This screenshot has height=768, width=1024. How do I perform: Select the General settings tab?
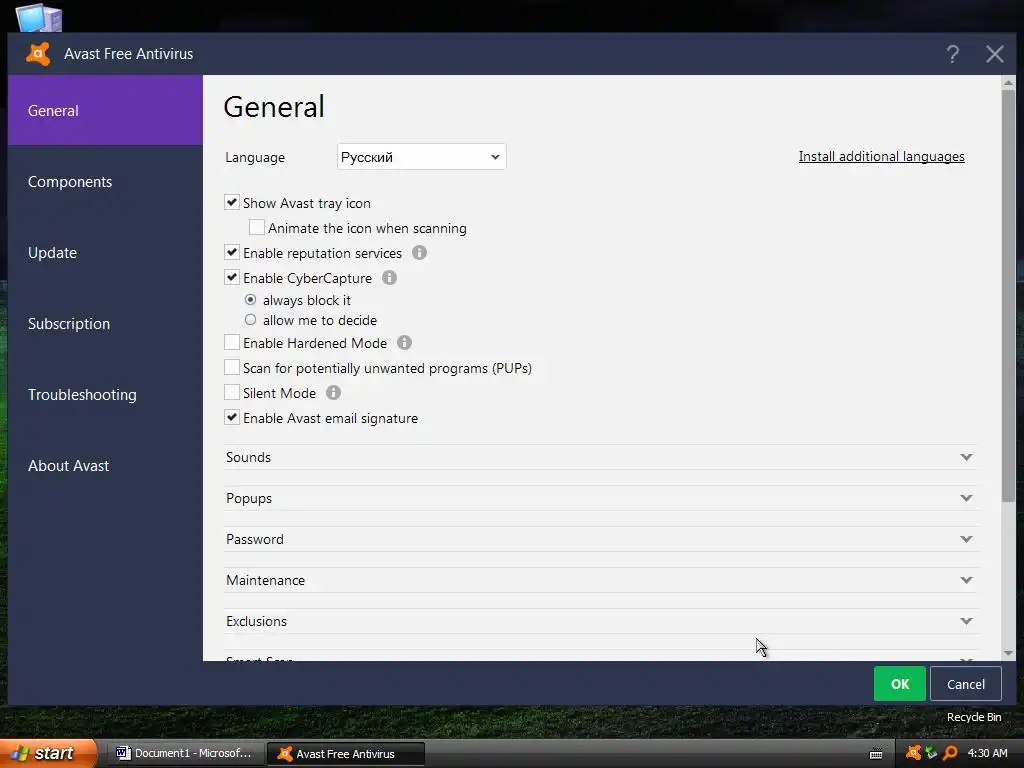pos(105,110)
